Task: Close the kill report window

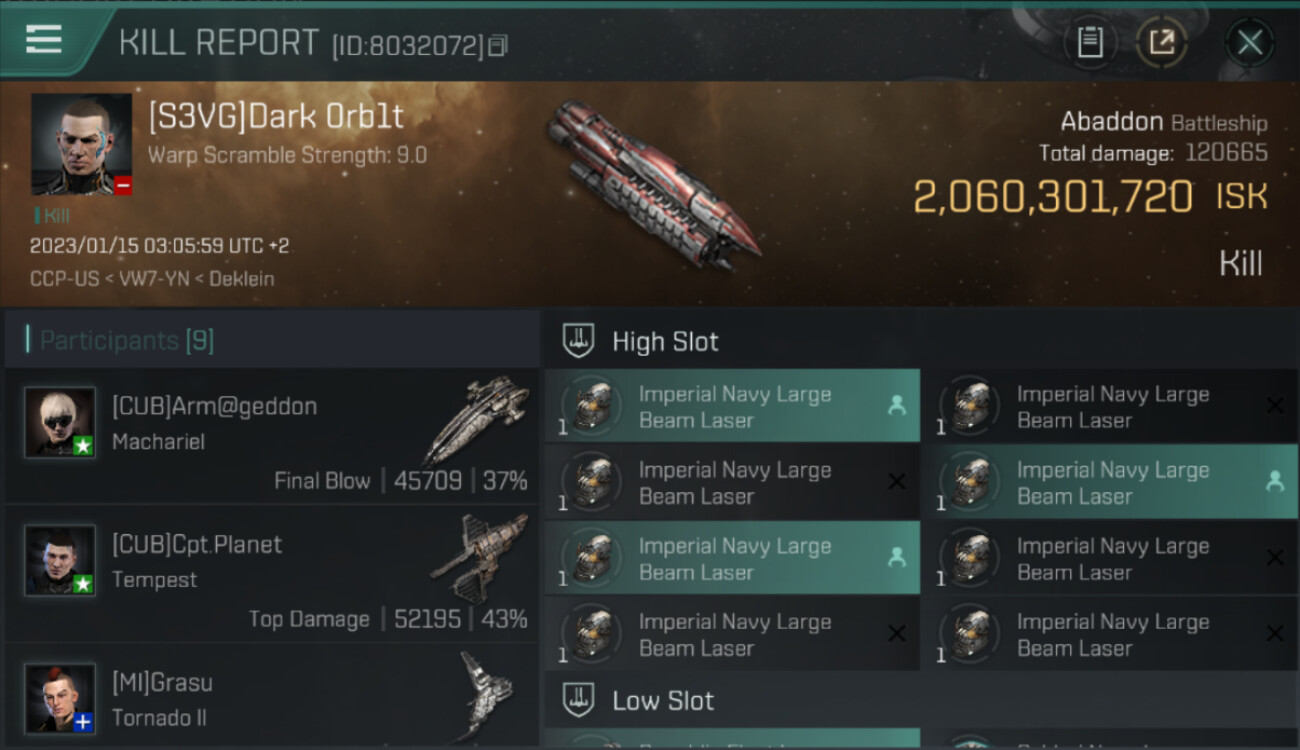Action: point(1249,43)
